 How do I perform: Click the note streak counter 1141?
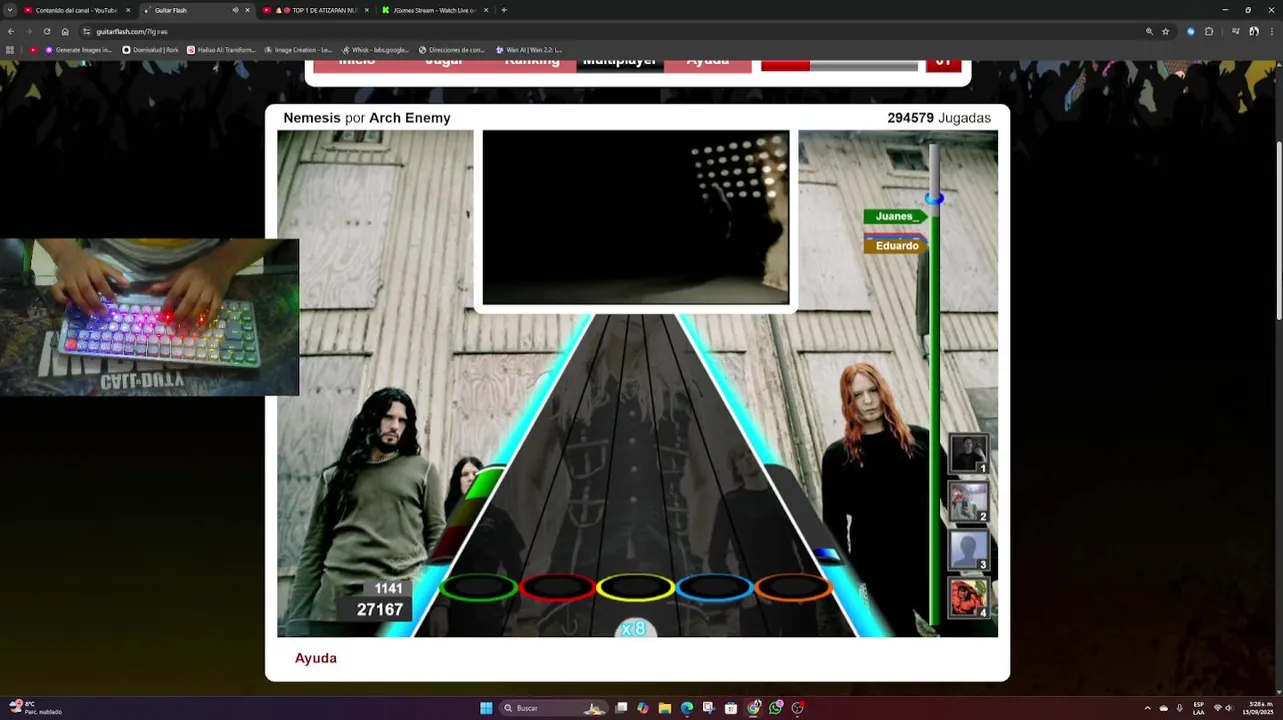point(388,588)
